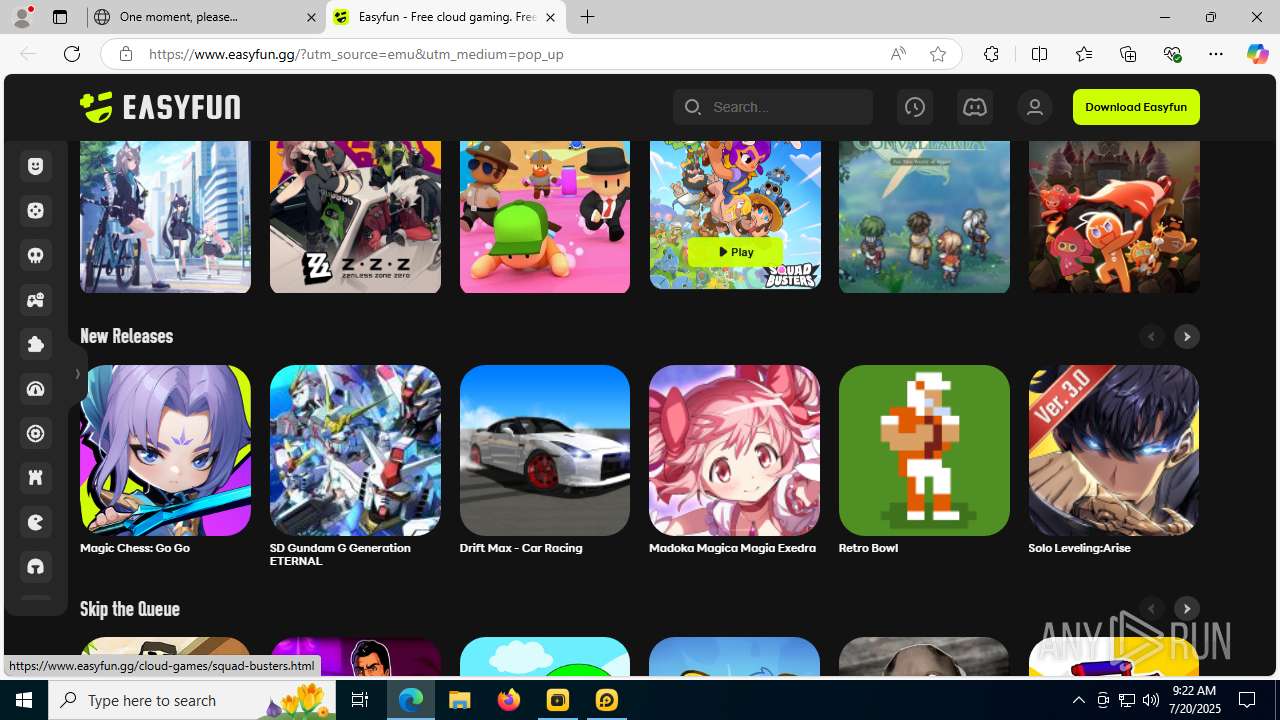Select the Pac-Man arcade category in sidebar
Image resolution: width=1280 pixels, height=720 pixels.
[x=36, y=523]
